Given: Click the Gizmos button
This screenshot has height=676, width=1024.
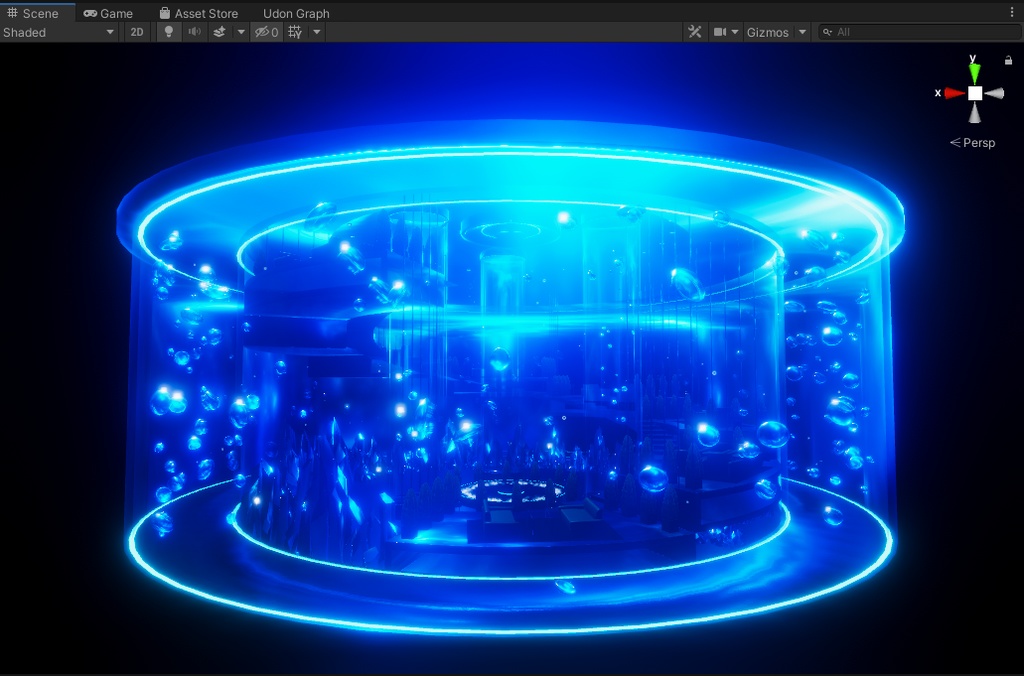Looking at the screenshot, I should [771, 32].
